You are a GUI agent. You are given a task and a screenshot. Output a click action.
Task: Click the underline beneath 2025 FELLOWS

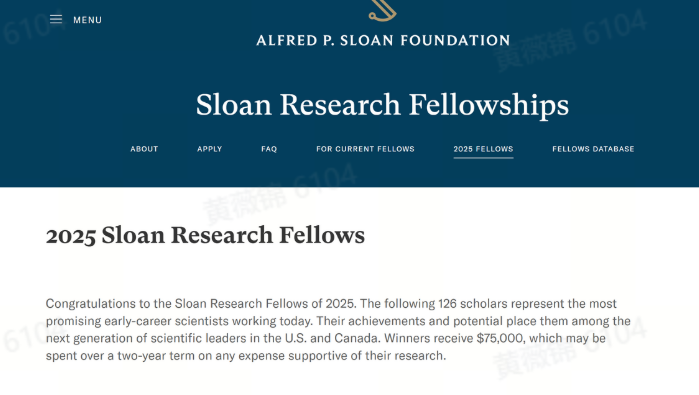(x=483, y=157)
